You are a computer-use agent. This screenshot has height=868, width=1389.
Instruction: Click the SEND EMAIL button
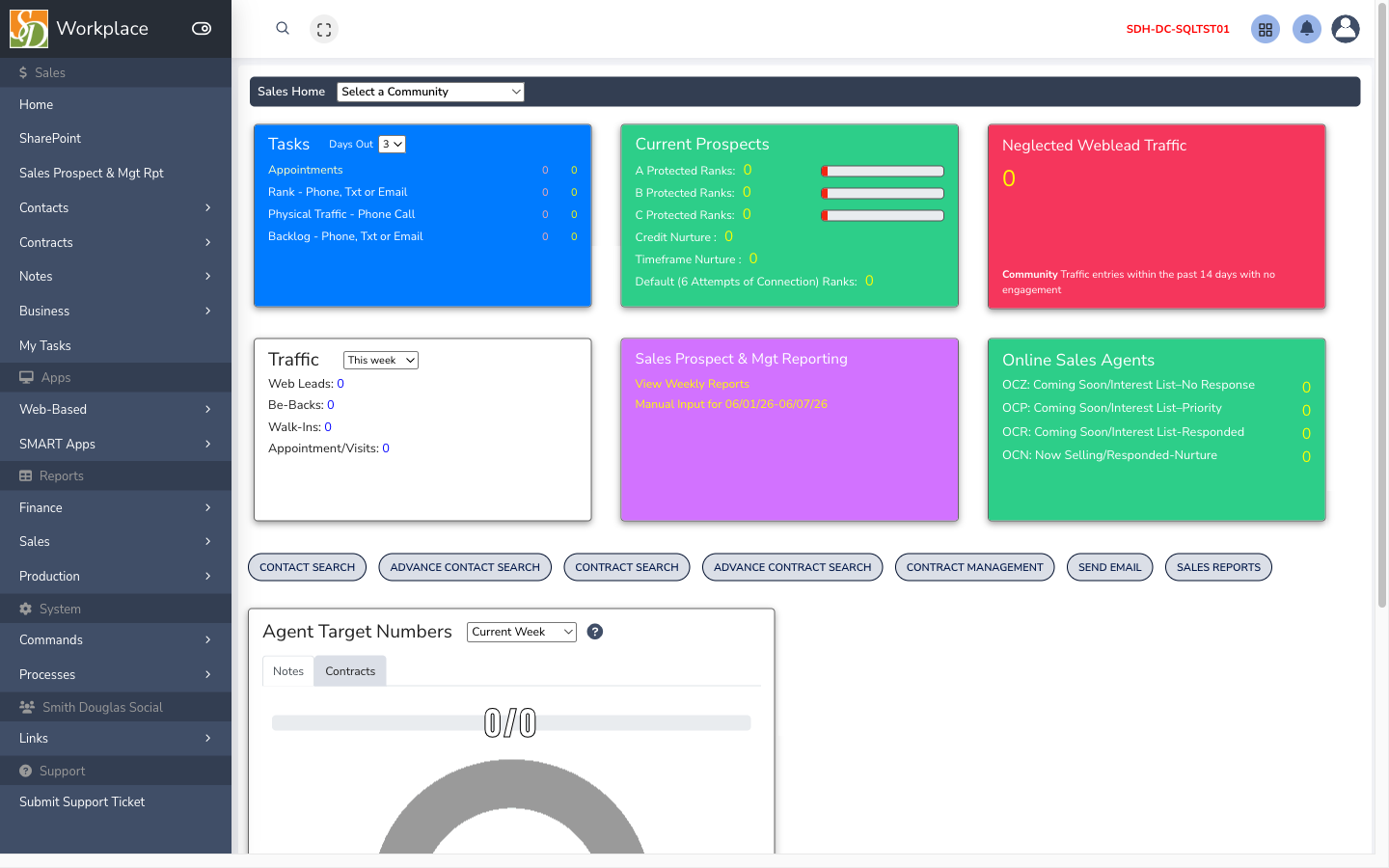point(1109,567)
